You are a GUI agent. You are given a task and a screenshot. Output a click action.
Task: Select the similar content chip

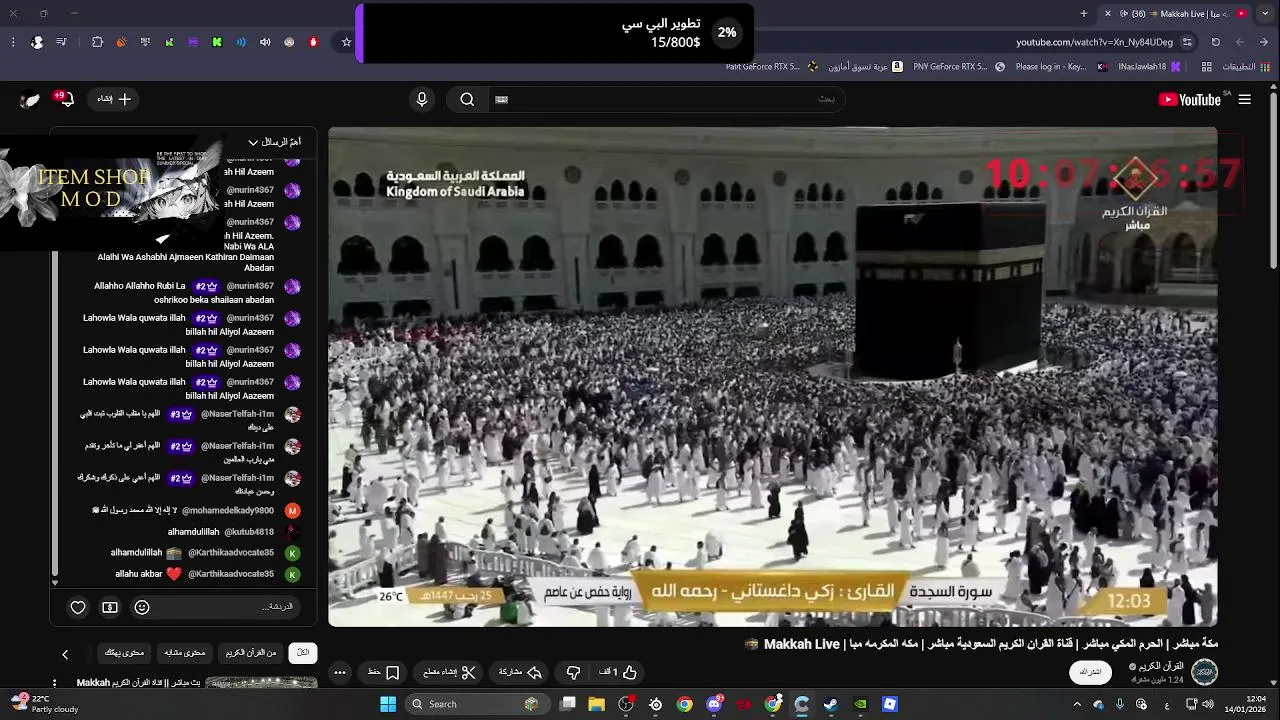185,652
